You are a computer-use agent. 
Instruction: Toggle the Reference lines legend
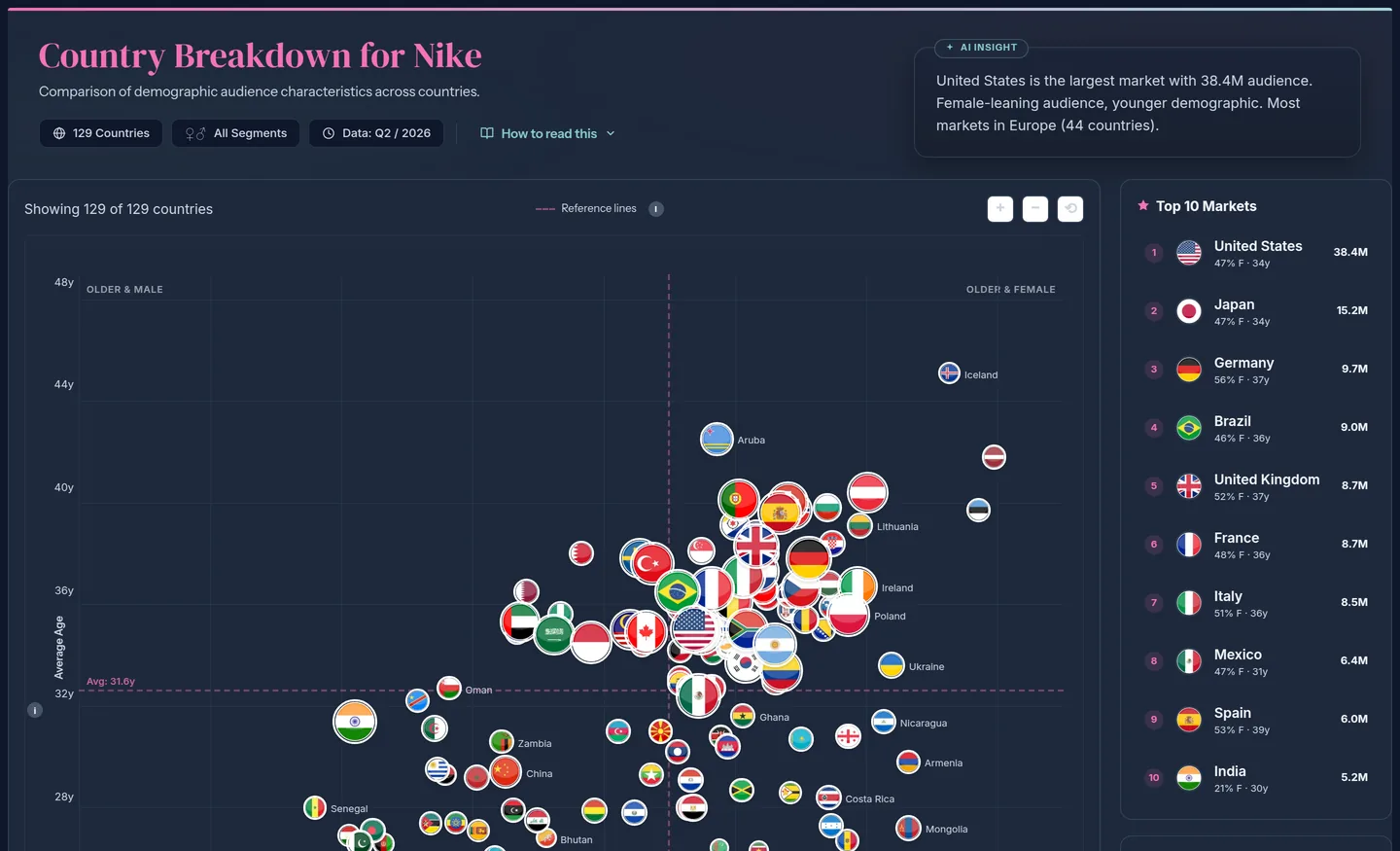586,209
